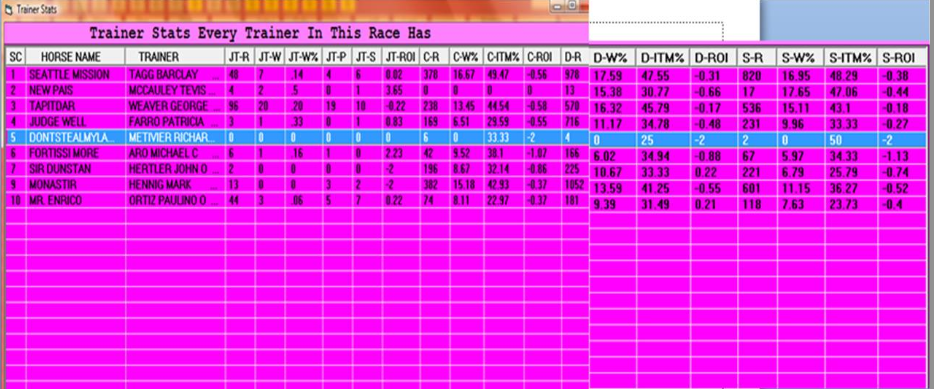The width and height of the screenshot is (934, 389).
Task: Select trainer WEAVER GEORGE cell
Action: pos(175,106)
